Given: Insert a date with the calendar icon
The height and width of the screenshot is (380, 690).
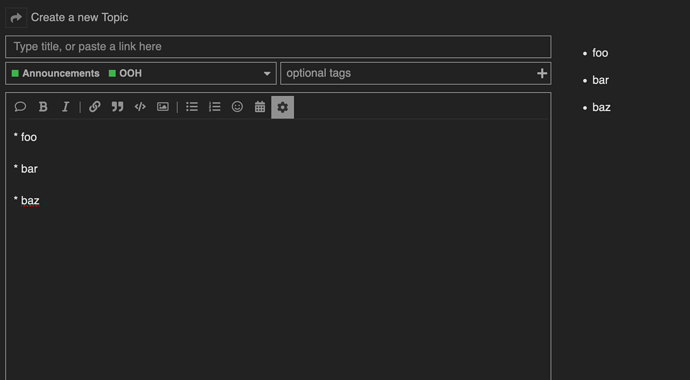Looking at the screenshot, I should click(260, 107).
